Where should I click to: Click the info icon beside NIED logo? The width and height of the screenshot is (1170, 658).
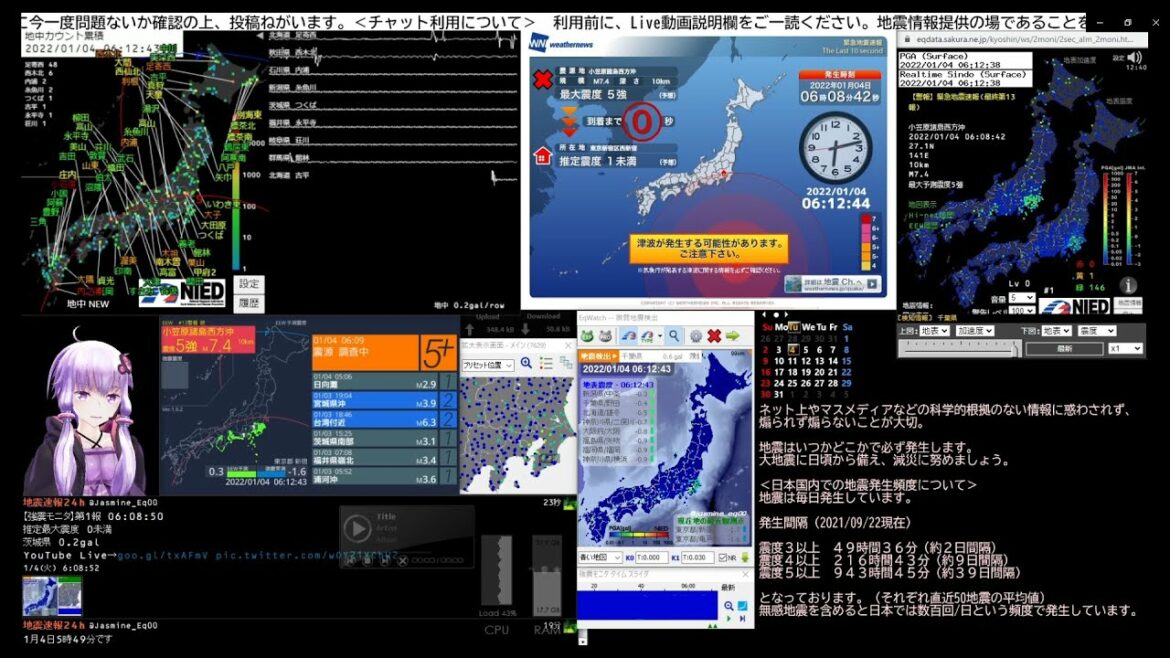click(1128, 286)
